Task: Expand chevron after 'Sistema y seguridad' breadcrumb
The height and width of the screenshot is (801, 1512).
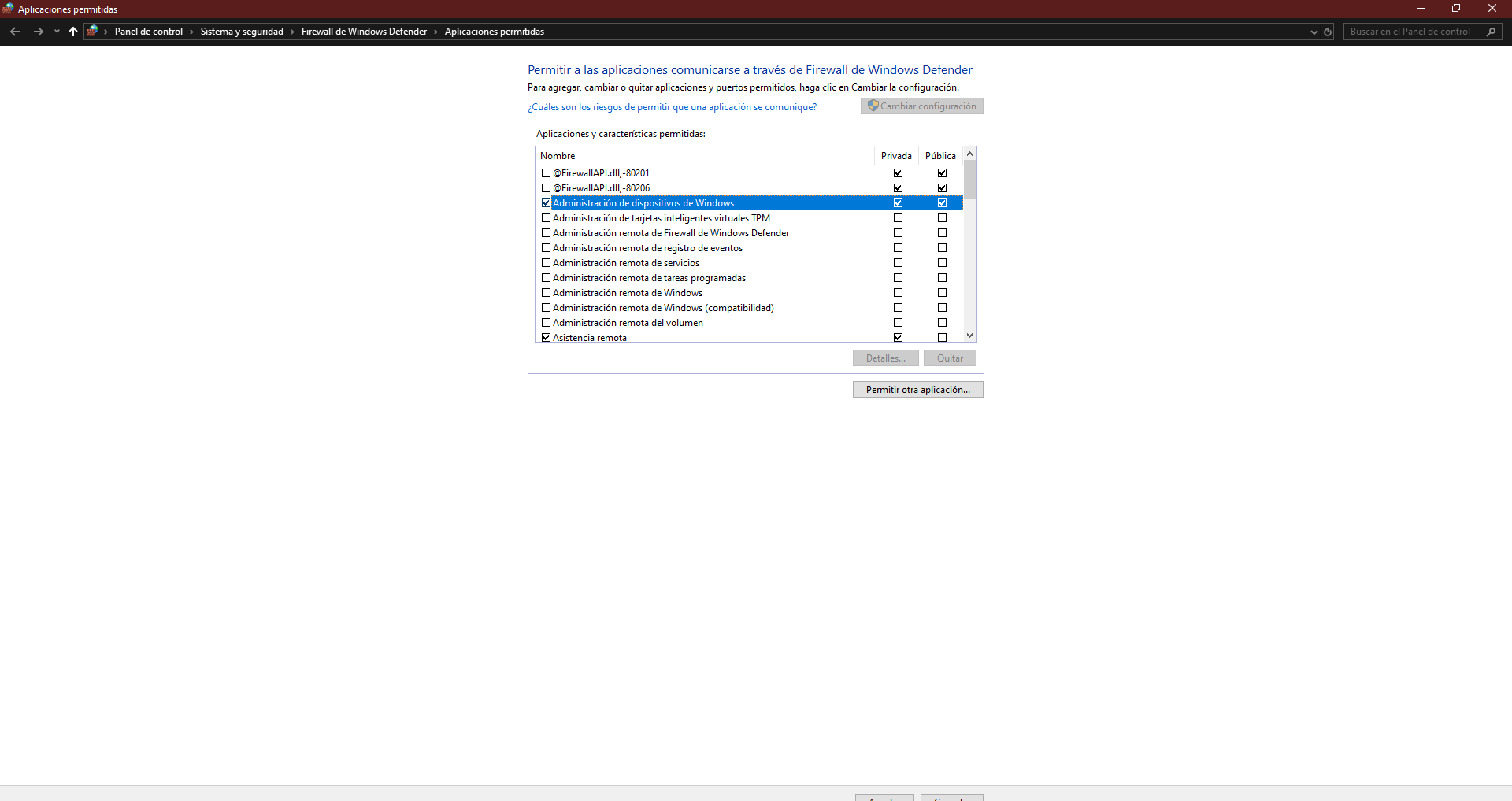Action: pos(292,32)
